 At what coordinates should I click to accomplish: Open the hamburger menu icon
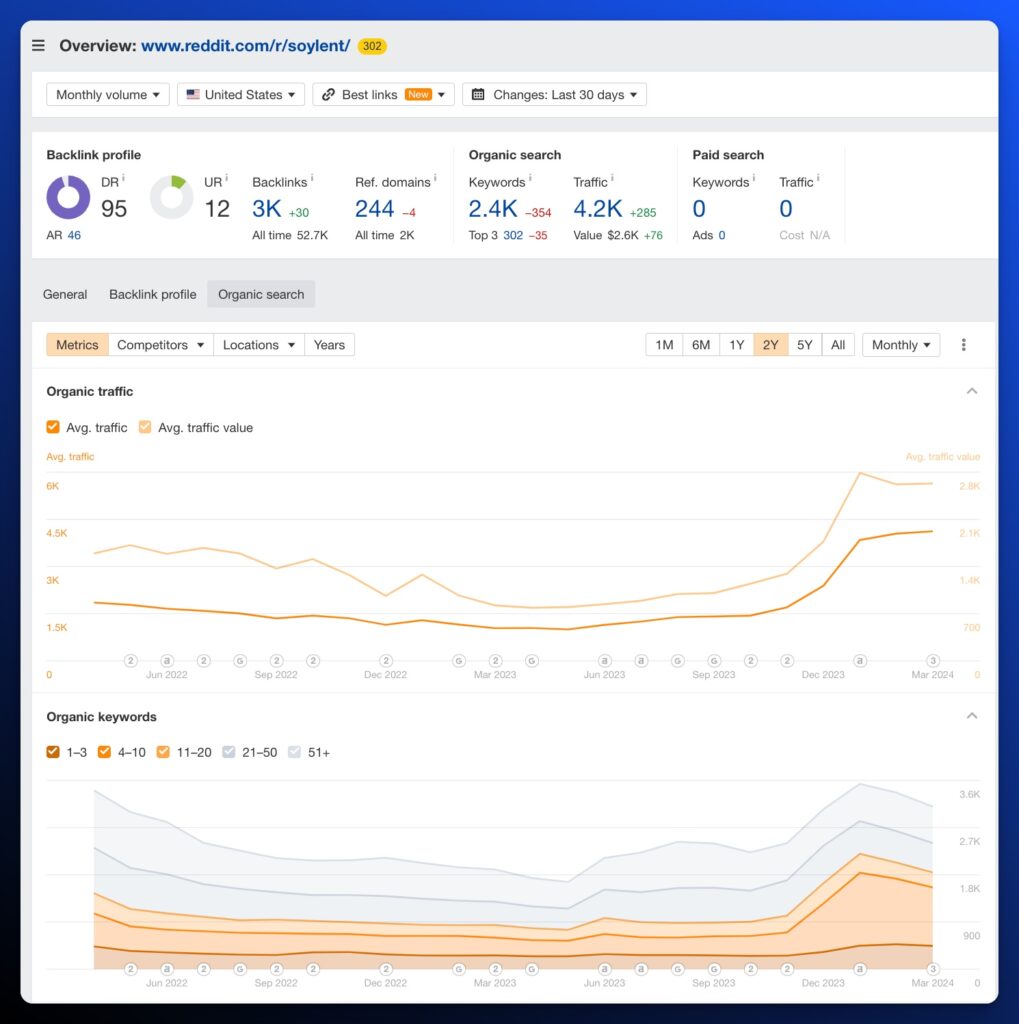coord(38,45)
